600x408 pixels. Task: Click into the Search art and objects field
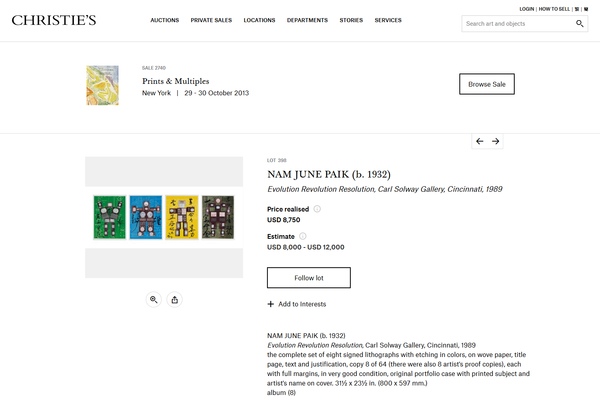click(517, 23)
